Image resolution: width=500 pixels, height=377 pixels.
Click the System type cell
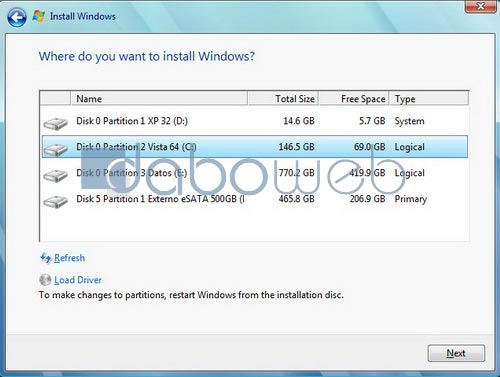(410, 121)
